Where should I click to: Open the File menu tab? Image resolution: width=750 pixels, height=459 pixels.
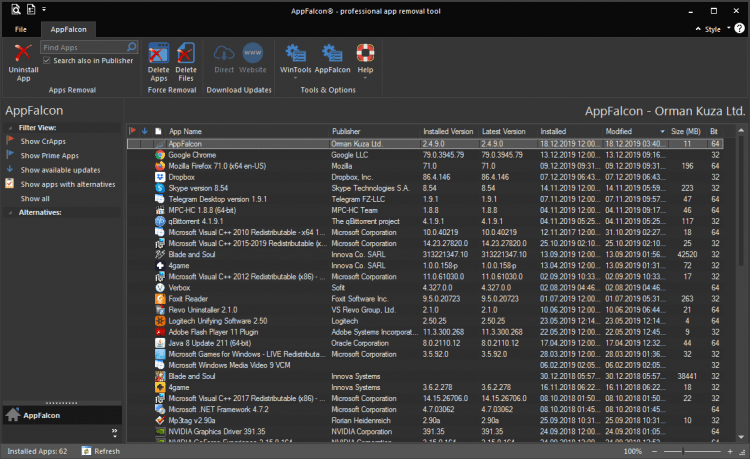21,30
